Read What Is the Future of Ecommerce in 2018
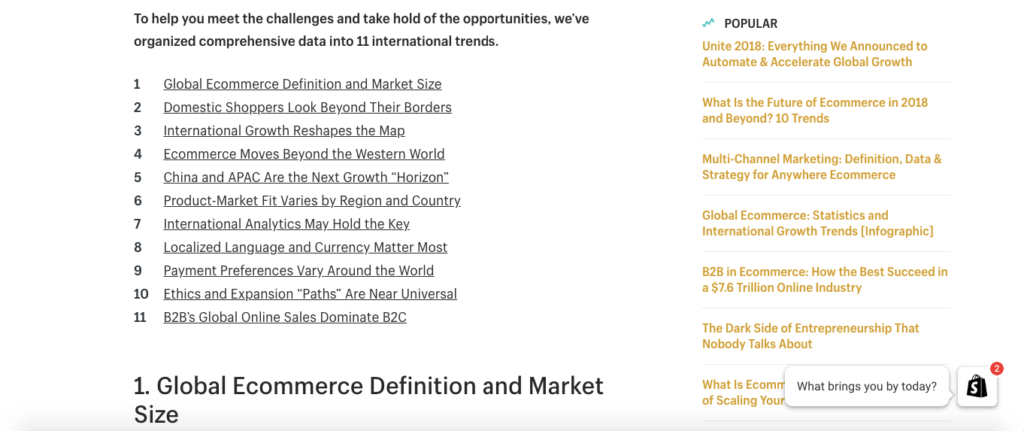 pyautogui.click(x=815, y=110)
